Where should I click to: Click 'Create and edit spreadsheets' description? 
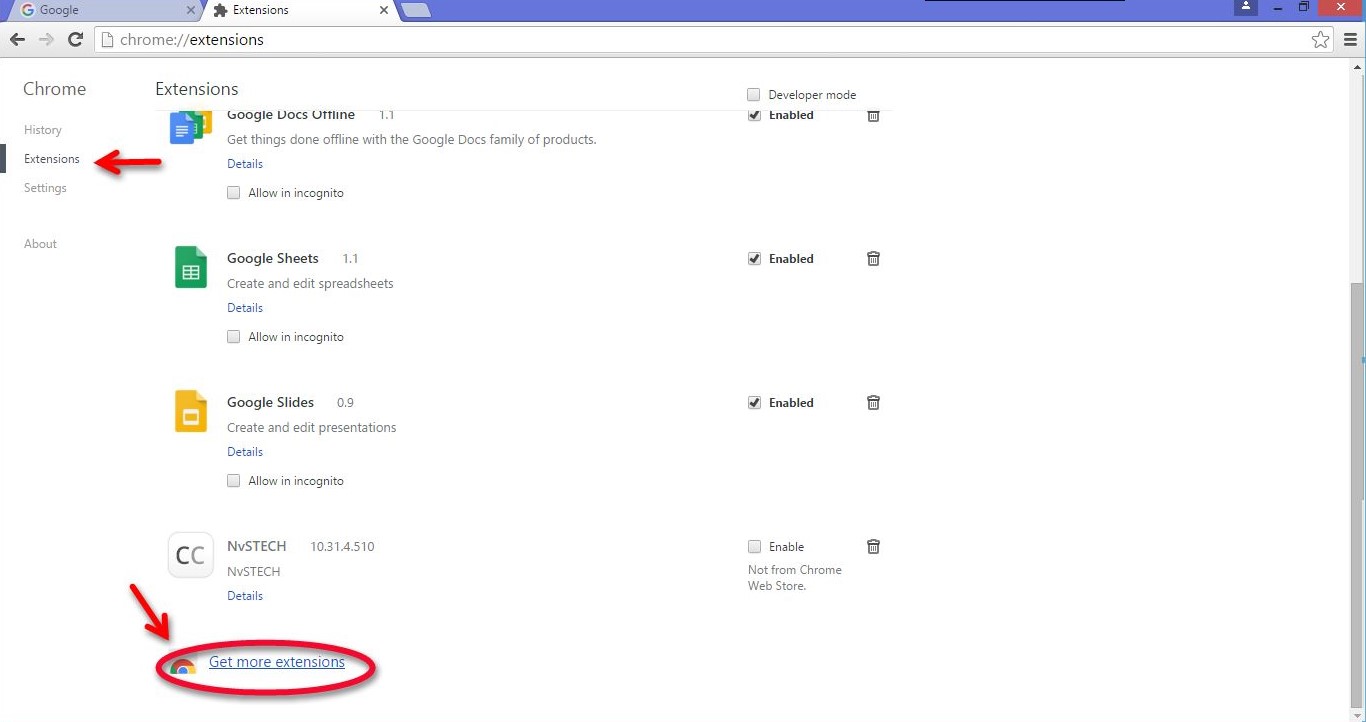310,284
